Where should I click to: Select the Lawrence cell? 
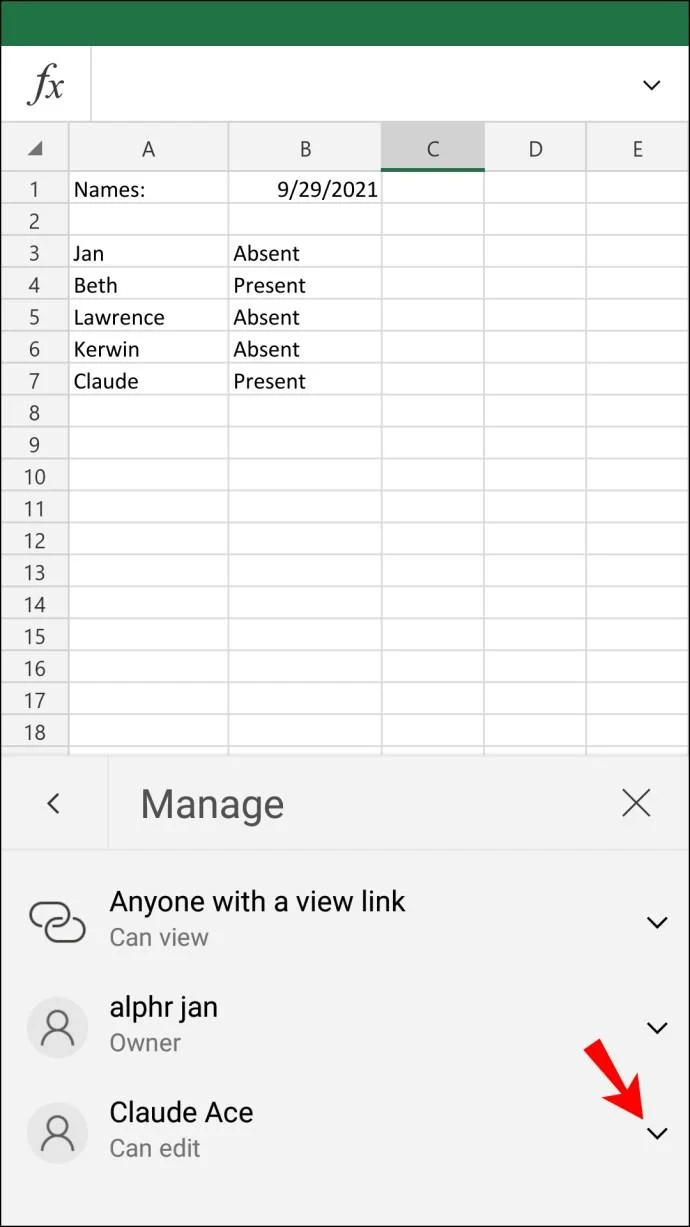click(148, 317)
